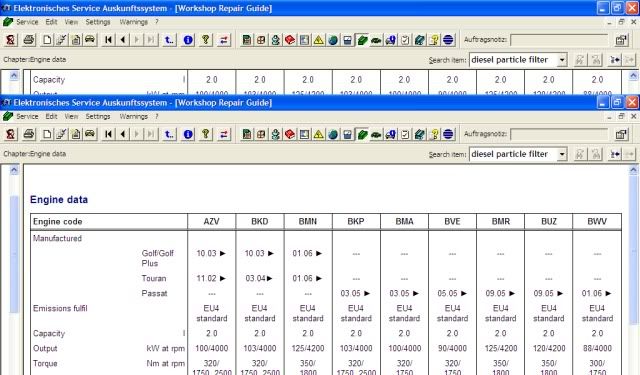Viewport: 640px width, 375px height.
Task: Click the blank page icon, lower window
Action: point(47,134)
